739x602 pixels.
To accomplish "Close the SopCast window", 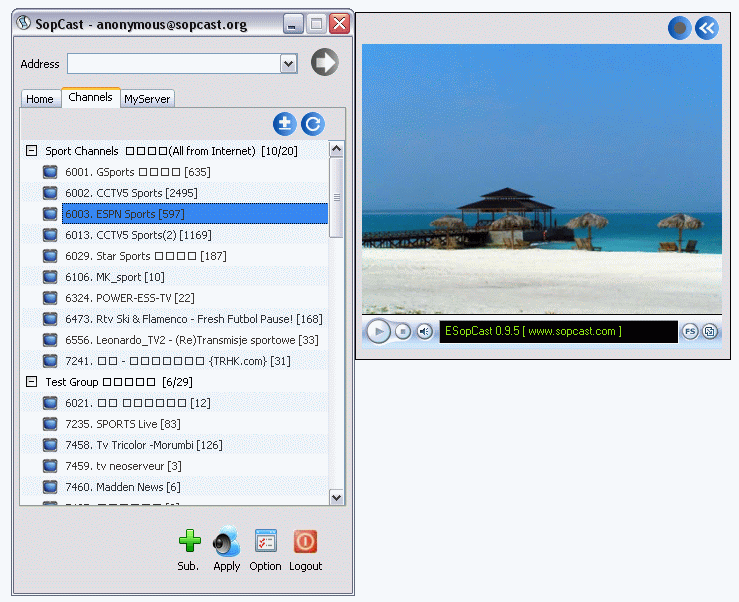I will (339, 24).
